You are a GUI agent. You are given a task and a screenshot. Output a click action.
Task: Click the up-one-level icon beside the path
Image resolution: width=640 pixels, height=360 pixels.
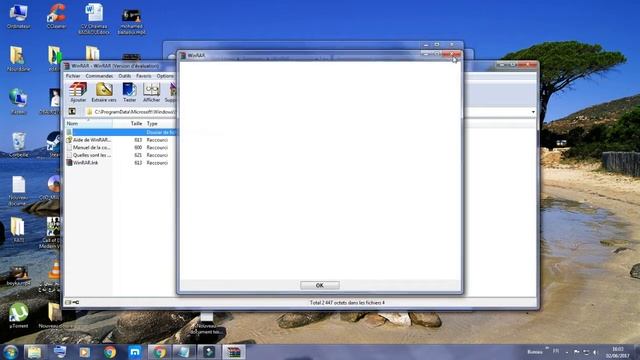point(72,111)
